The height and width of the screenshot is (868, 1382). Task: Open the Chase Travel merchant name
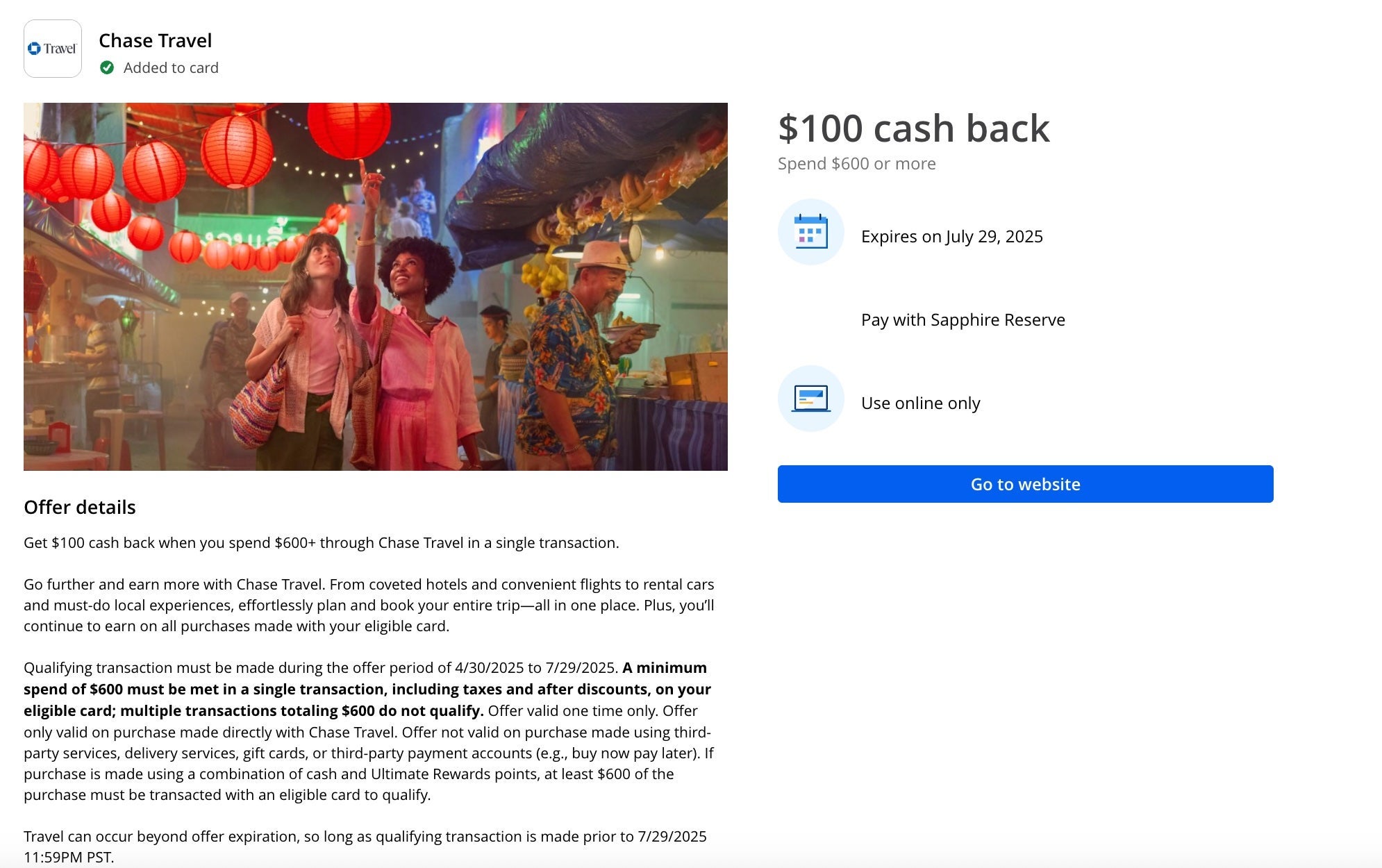pyautogui.click(x=155, y=40)
